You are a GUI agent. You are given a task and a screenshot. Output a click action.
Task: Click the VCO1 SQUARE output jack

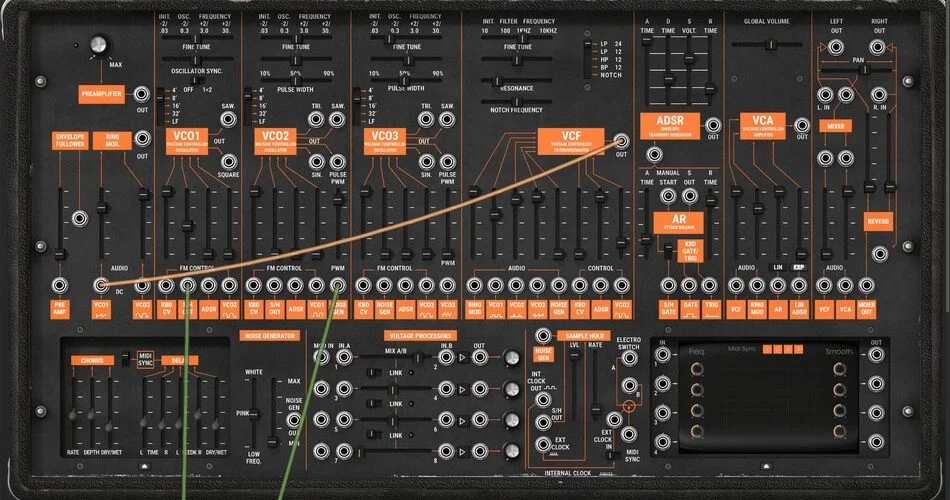point(228,161)
